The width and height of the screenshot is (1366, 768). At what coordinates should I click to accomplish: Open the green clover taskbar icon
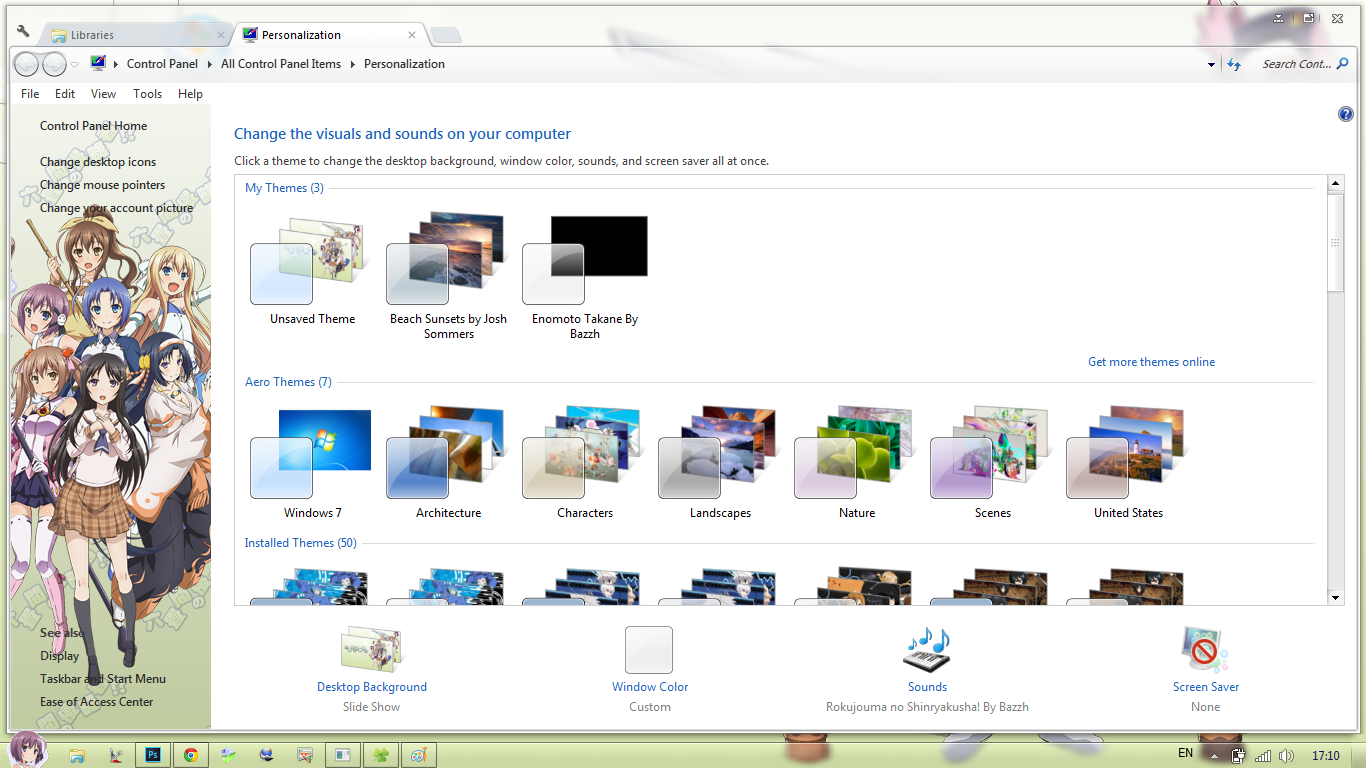click(x=380, y=755)
